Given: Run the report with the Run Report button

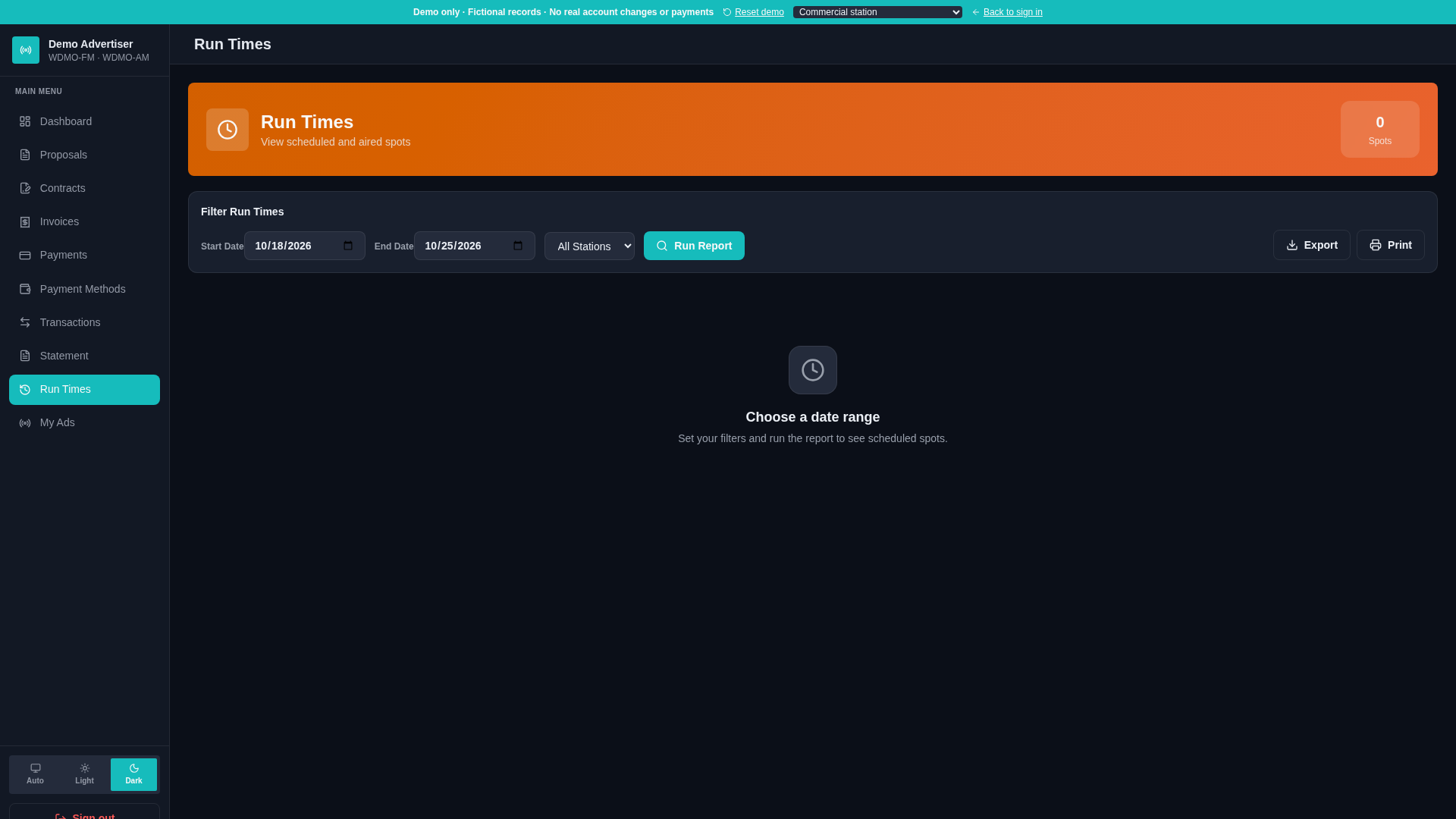Looking at the screenshot, I should click(x=694, y=246).
